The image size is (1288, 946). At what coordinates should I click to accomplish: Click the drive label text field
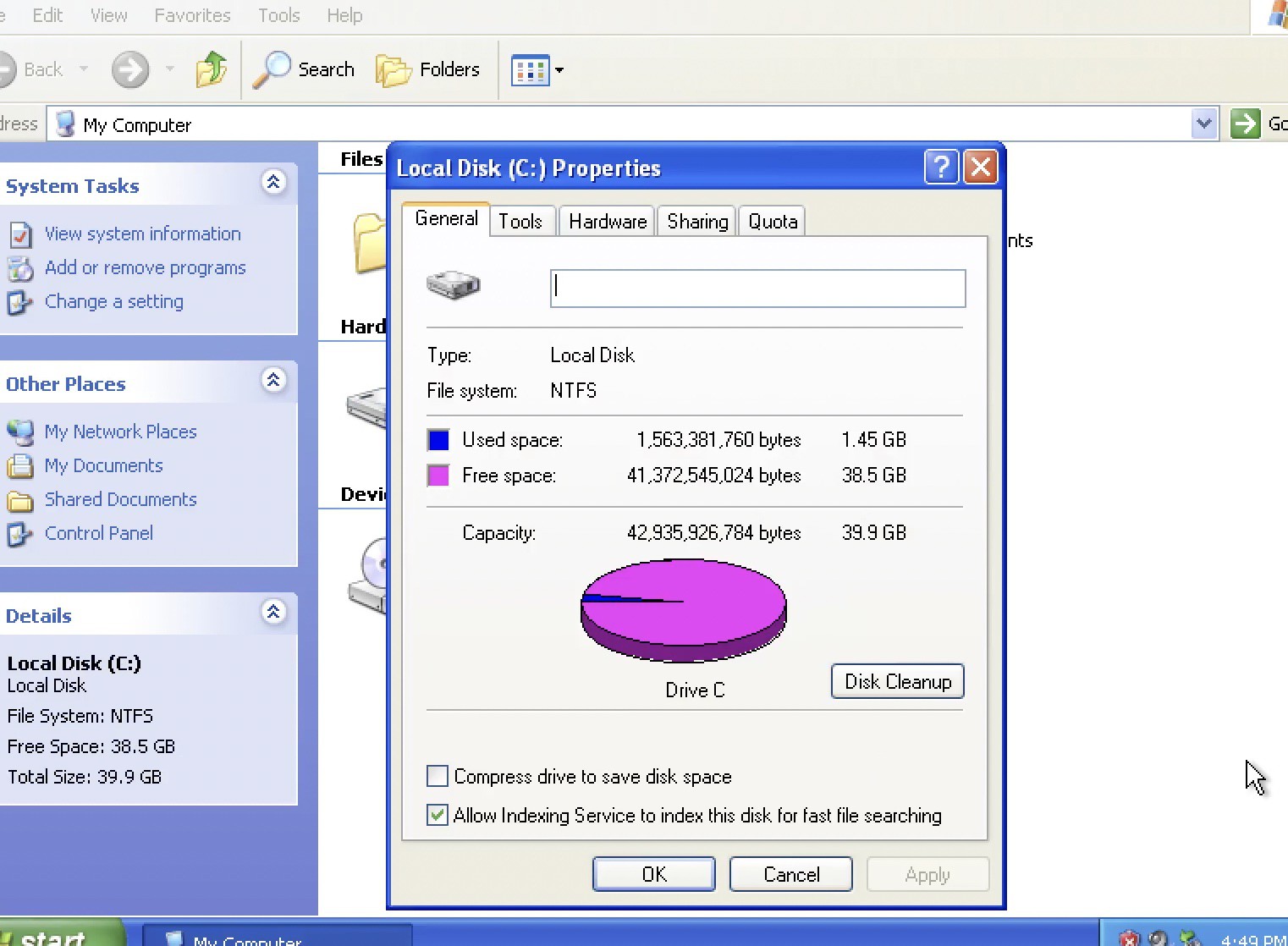757,289
